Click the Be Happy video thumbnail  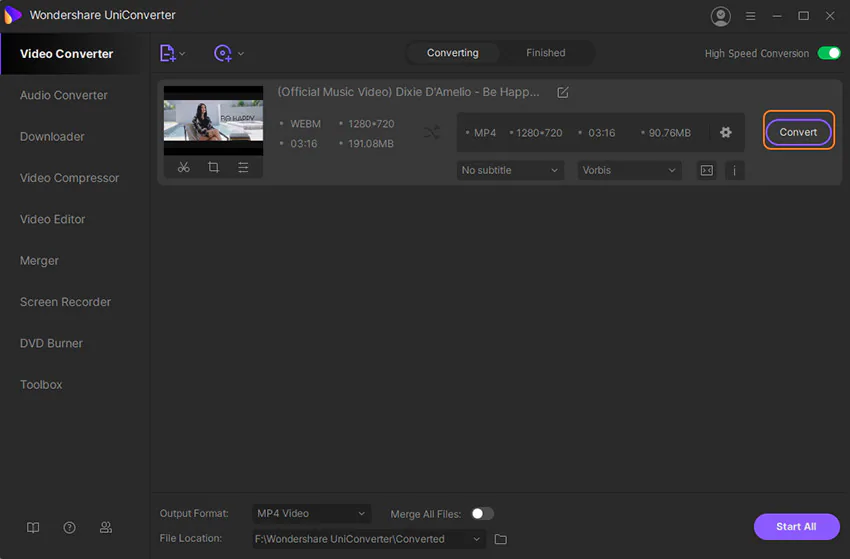point(214,120)
